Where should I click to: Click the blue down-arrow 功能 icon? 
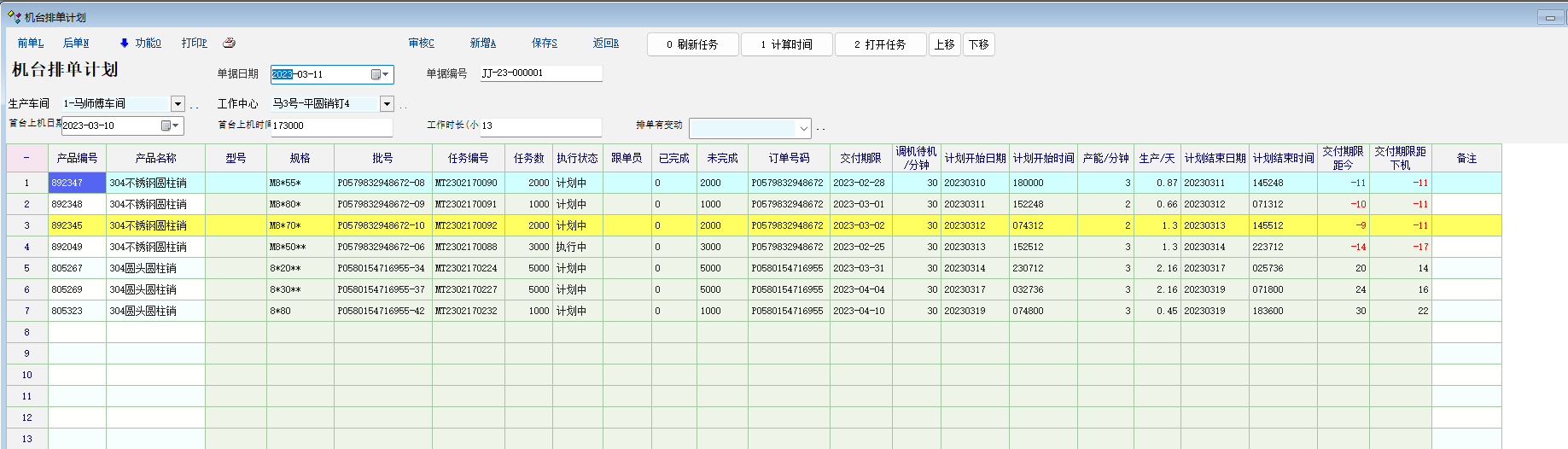[125, 43]
